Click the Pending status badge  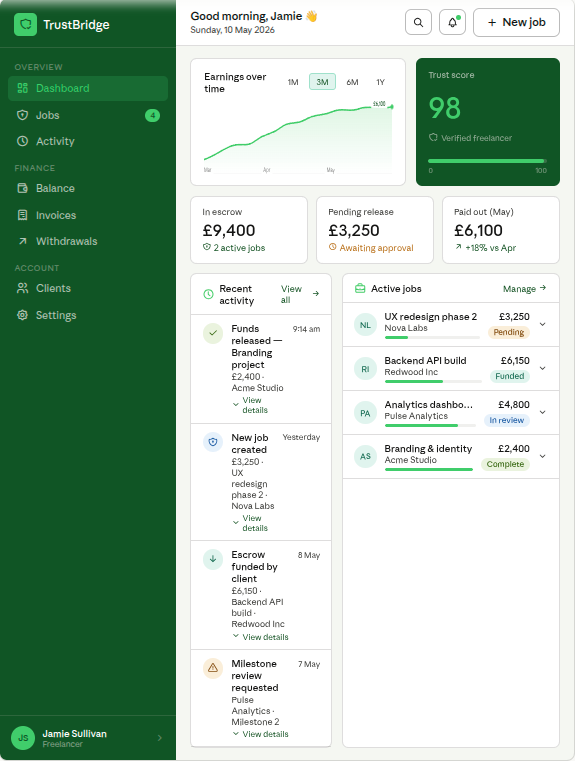509,332
